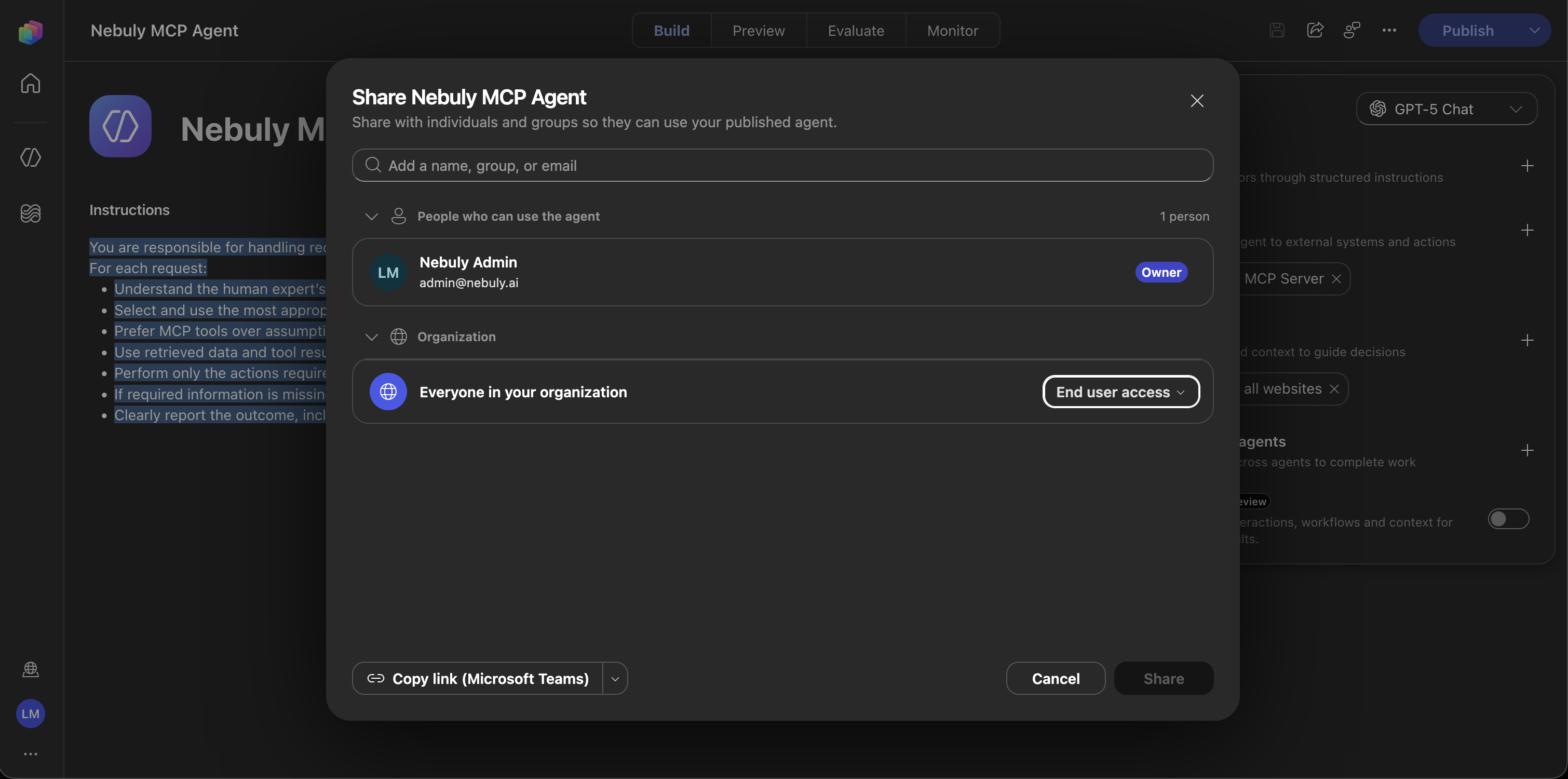The height and width of the screenshot is (779, 1568).
Task: Open the End user access dropdown
Action: (x=1121, y=392)
